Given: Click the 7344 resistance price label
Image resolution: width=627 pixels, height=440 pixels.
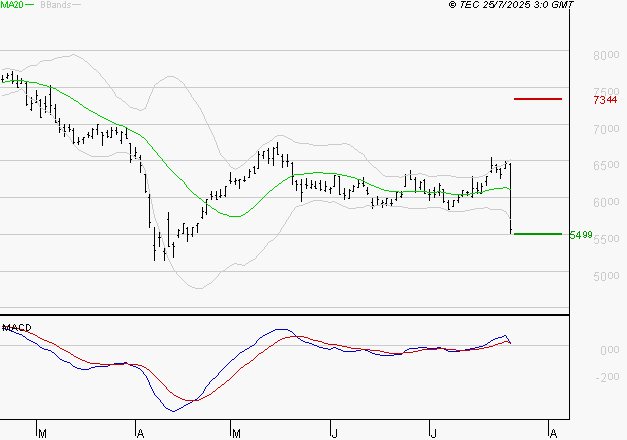Looking at the screenshot, I should 603,100.
